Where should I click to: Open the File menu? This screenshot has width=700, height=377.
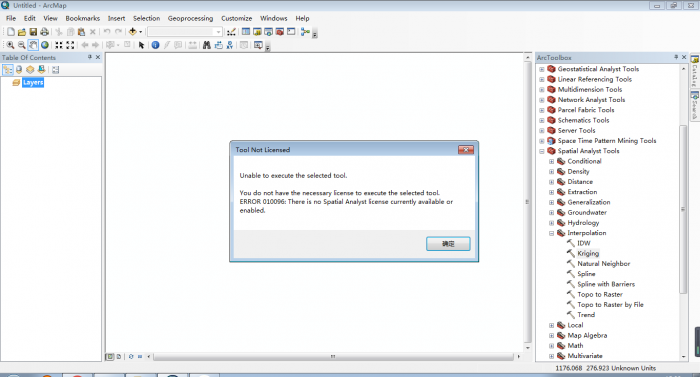tap(11, 18)
